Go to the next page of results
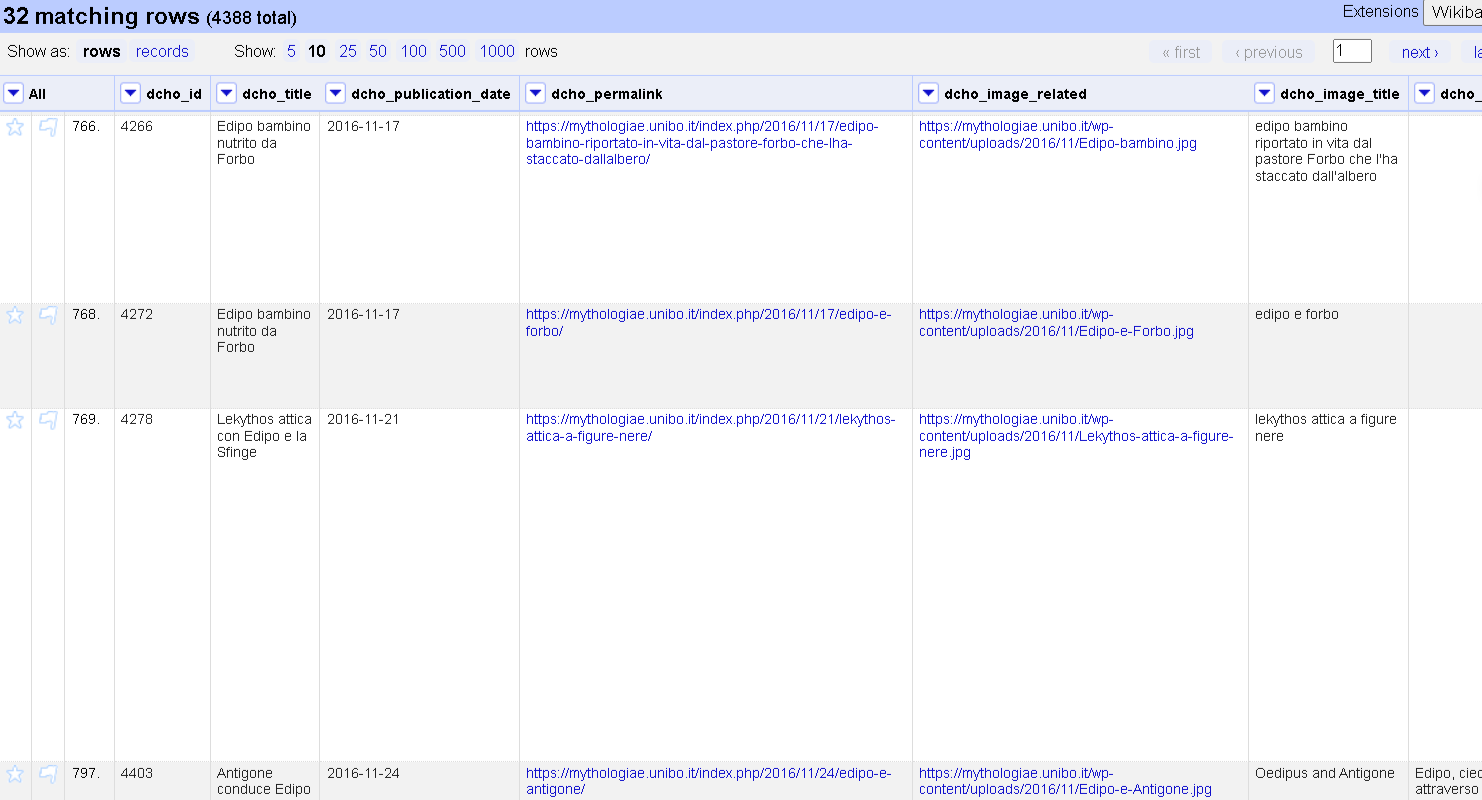 [1419, 52]
